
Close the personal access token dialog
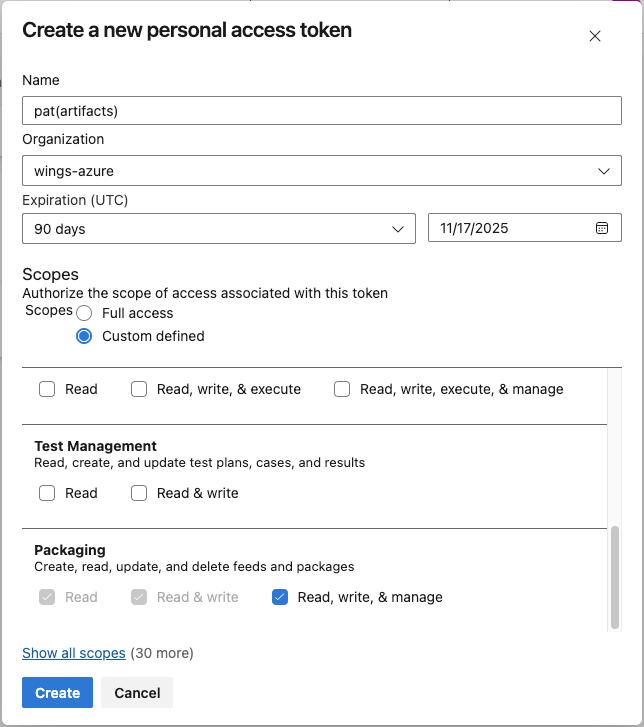coord(595,36)
